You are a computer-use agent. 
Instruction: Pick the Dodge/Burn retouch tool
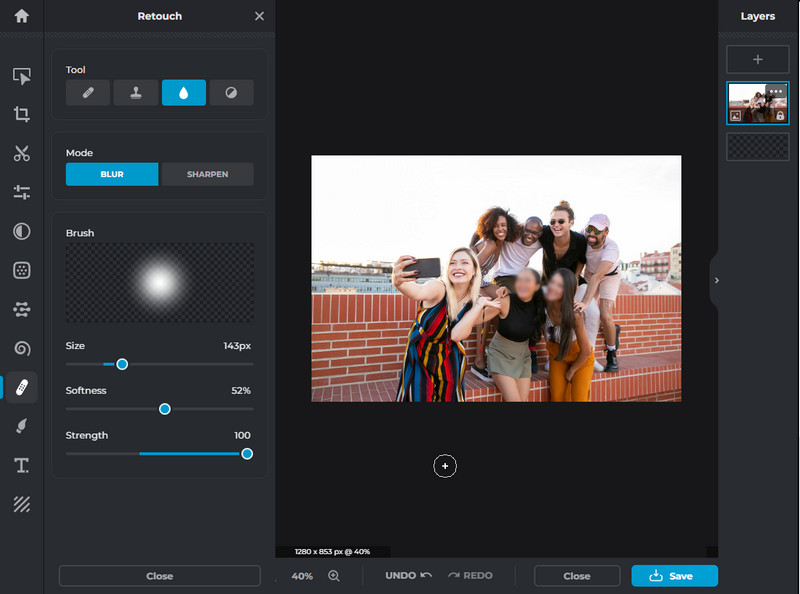(231, 93)
